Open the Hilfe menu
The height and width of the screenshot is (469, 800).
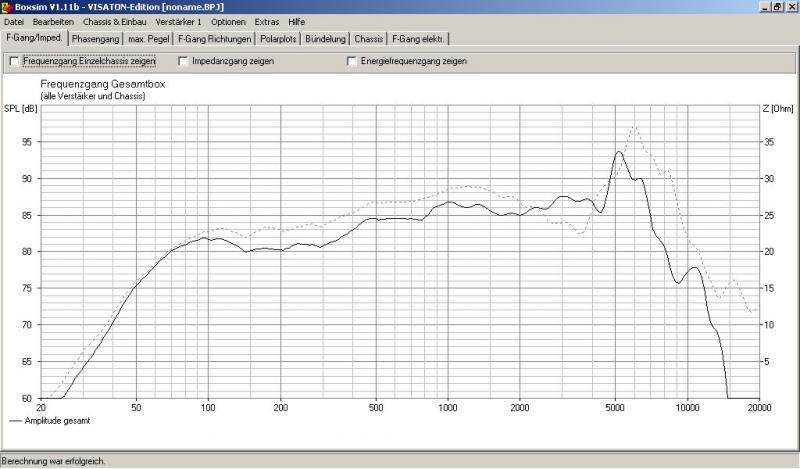click(x=297, y=21)
